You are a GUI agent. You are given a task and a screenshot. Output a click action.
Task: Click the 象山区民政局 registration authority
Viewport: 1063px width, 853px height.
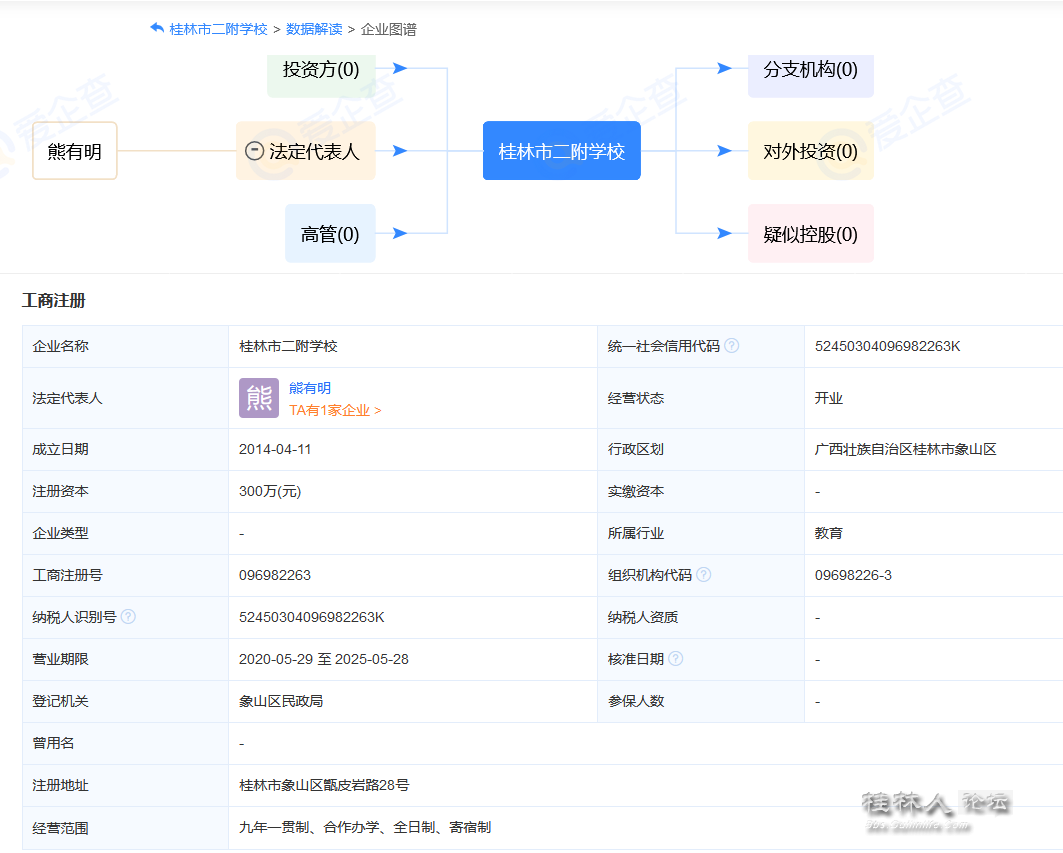pyautogui.click(x=281, y=701)
